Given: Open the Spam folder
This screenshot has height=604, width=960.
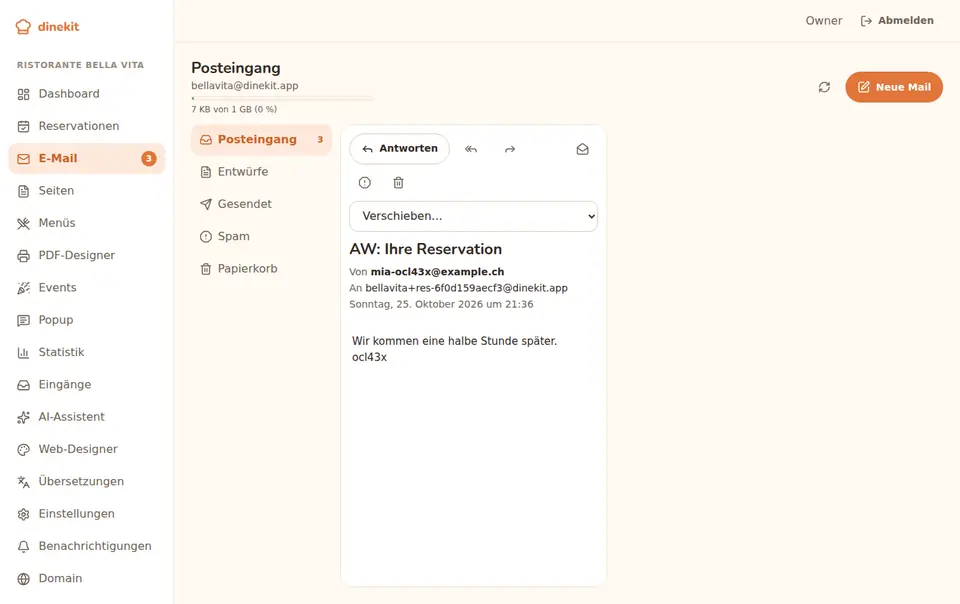Looking at the screenshot, I should click(261, 236).
